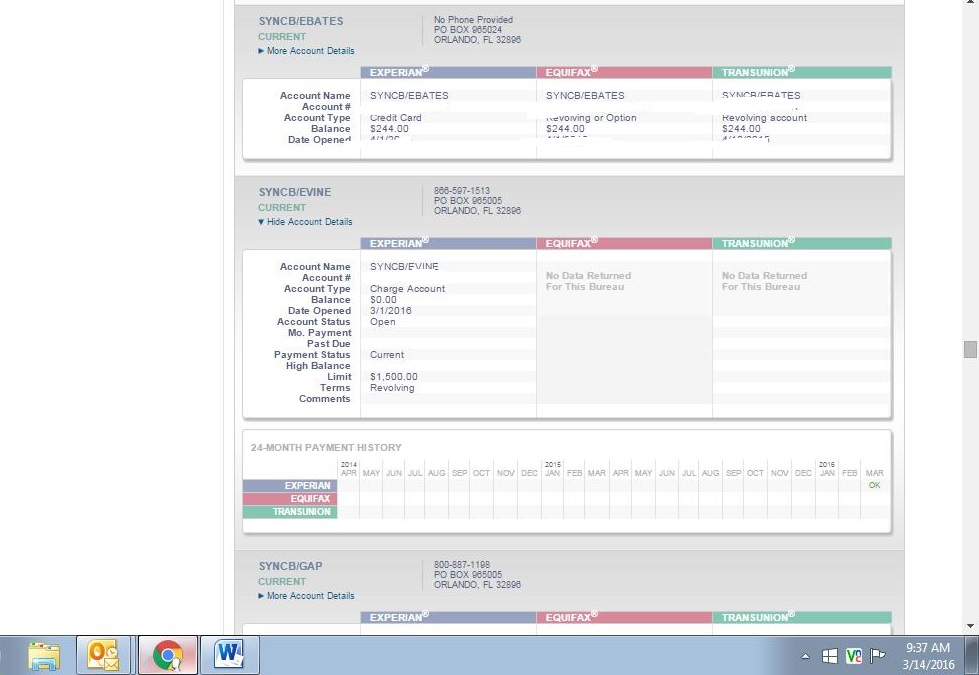Click TransUnion header in SYNCB/EVINE table
Image resolution: width=979 pixels, height=675 pixels.
802,244
